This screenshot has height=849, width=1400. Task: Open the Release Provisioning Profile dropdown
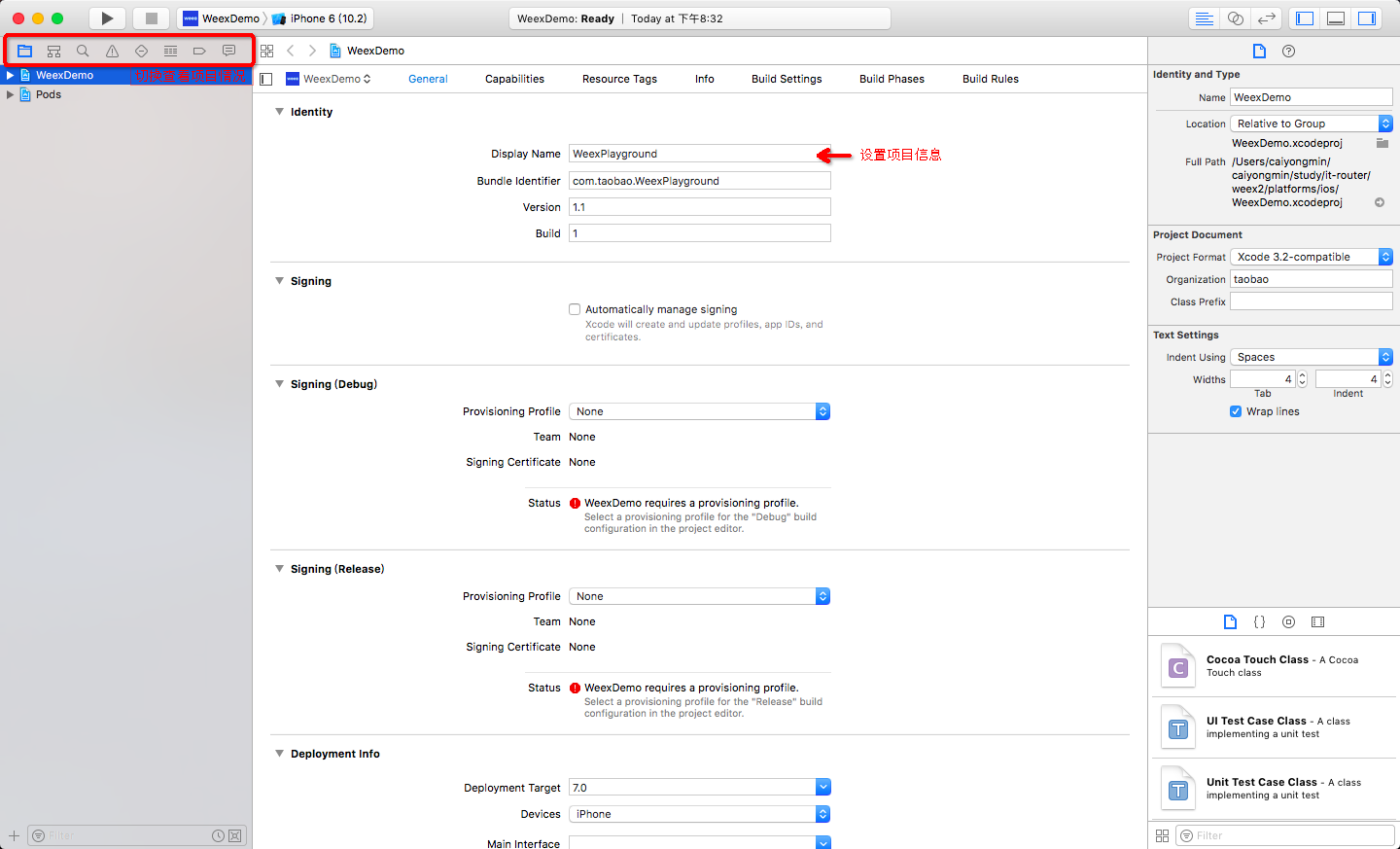(700, 596)
